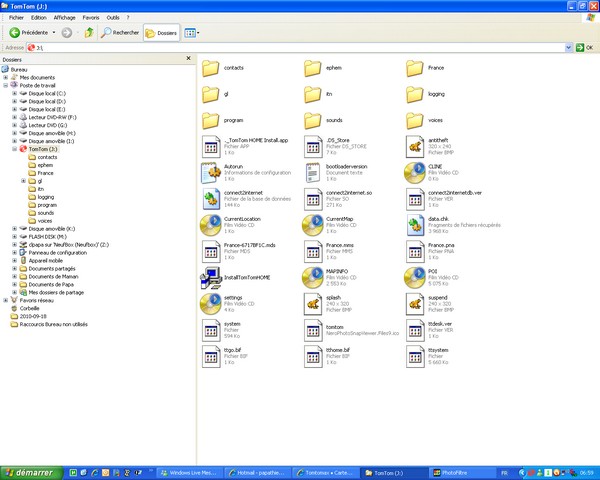Select the 2010-09-18 folder in tree
This screenshot has width=600, height=480.
[33, 317]
